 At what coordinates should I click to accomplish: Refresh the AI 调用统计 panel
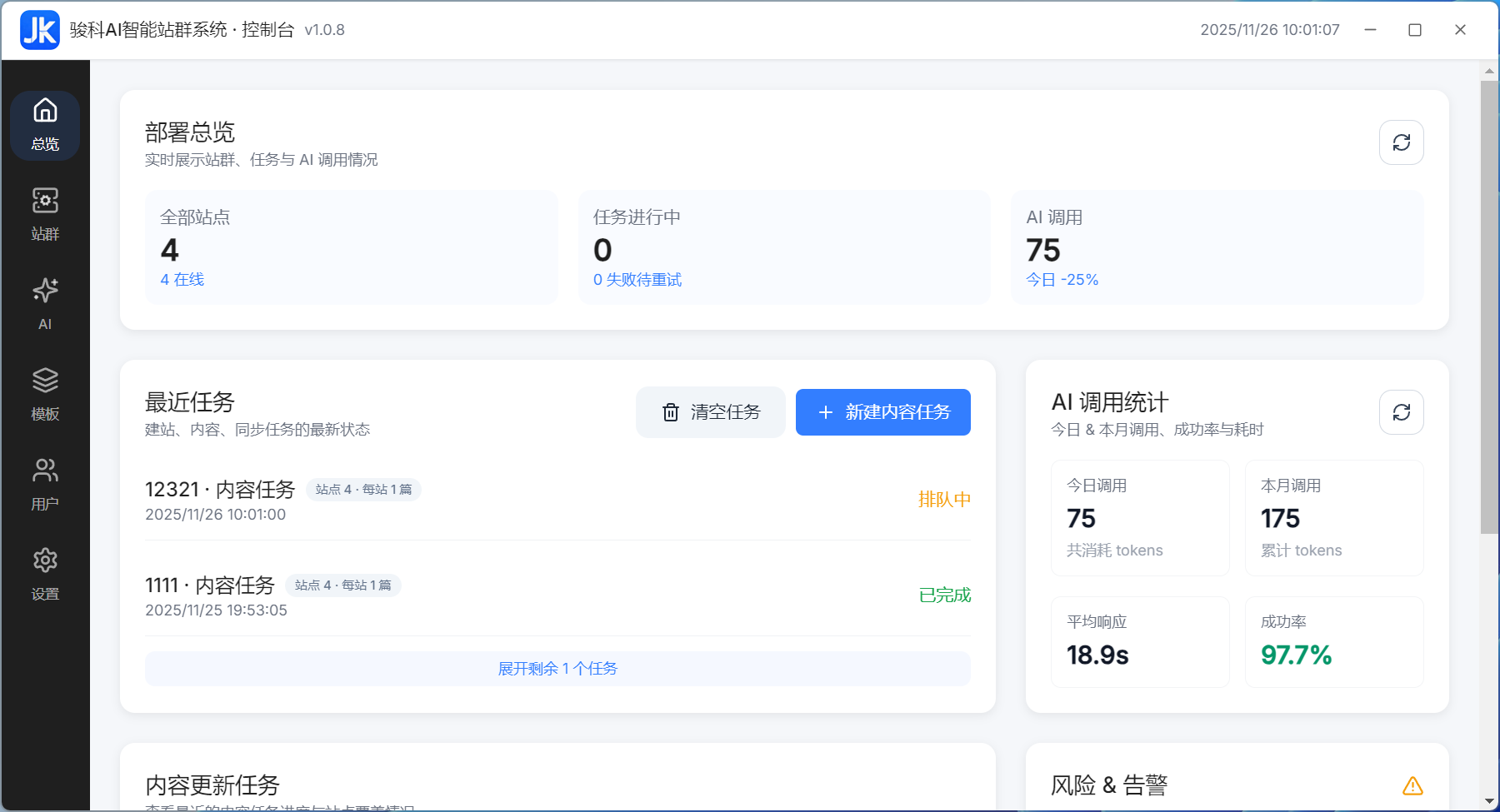click(x=1401, y=412)
